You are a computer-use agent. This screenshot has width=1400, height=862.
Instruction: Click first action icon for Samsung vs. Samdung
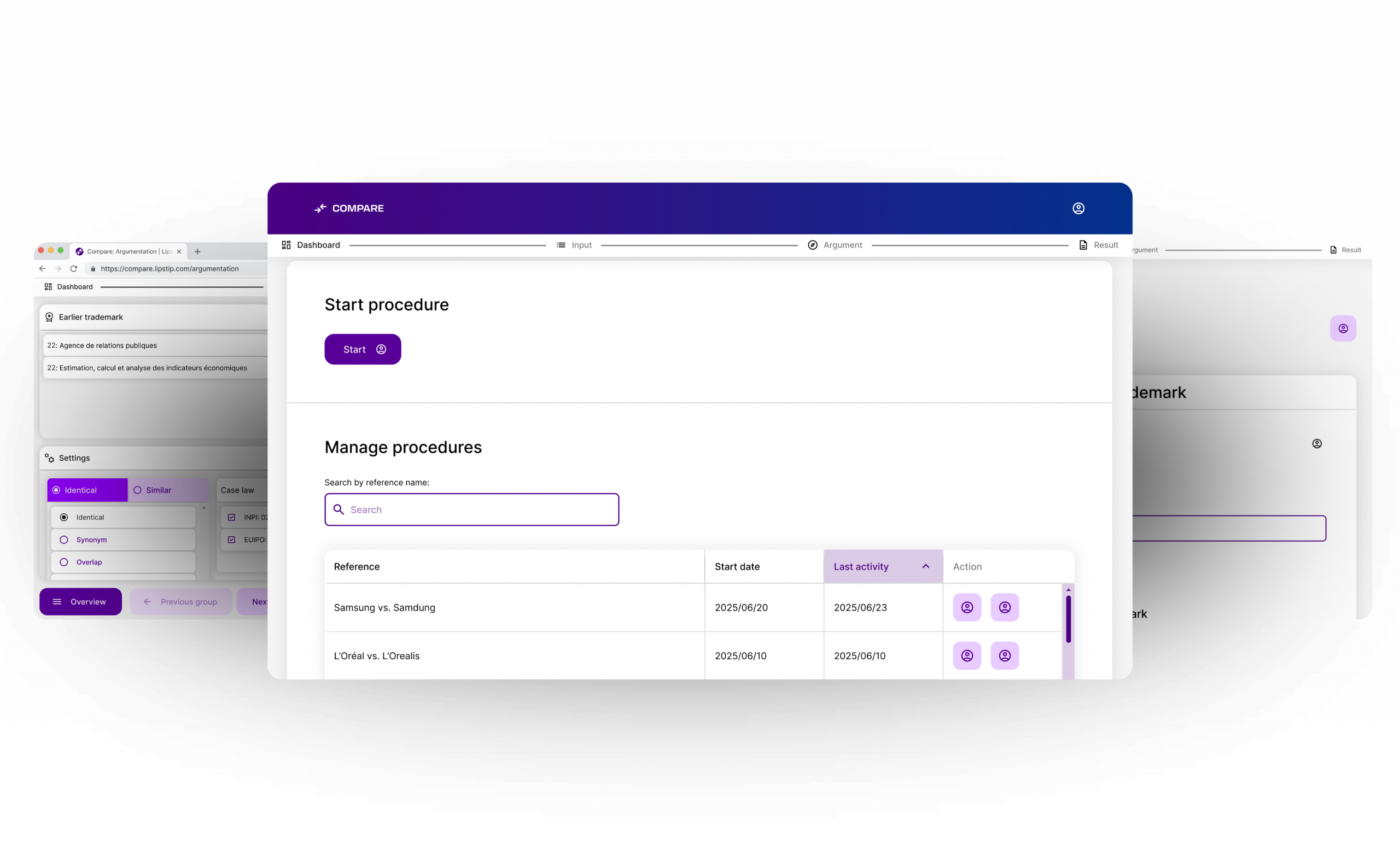tap(966, 607)
